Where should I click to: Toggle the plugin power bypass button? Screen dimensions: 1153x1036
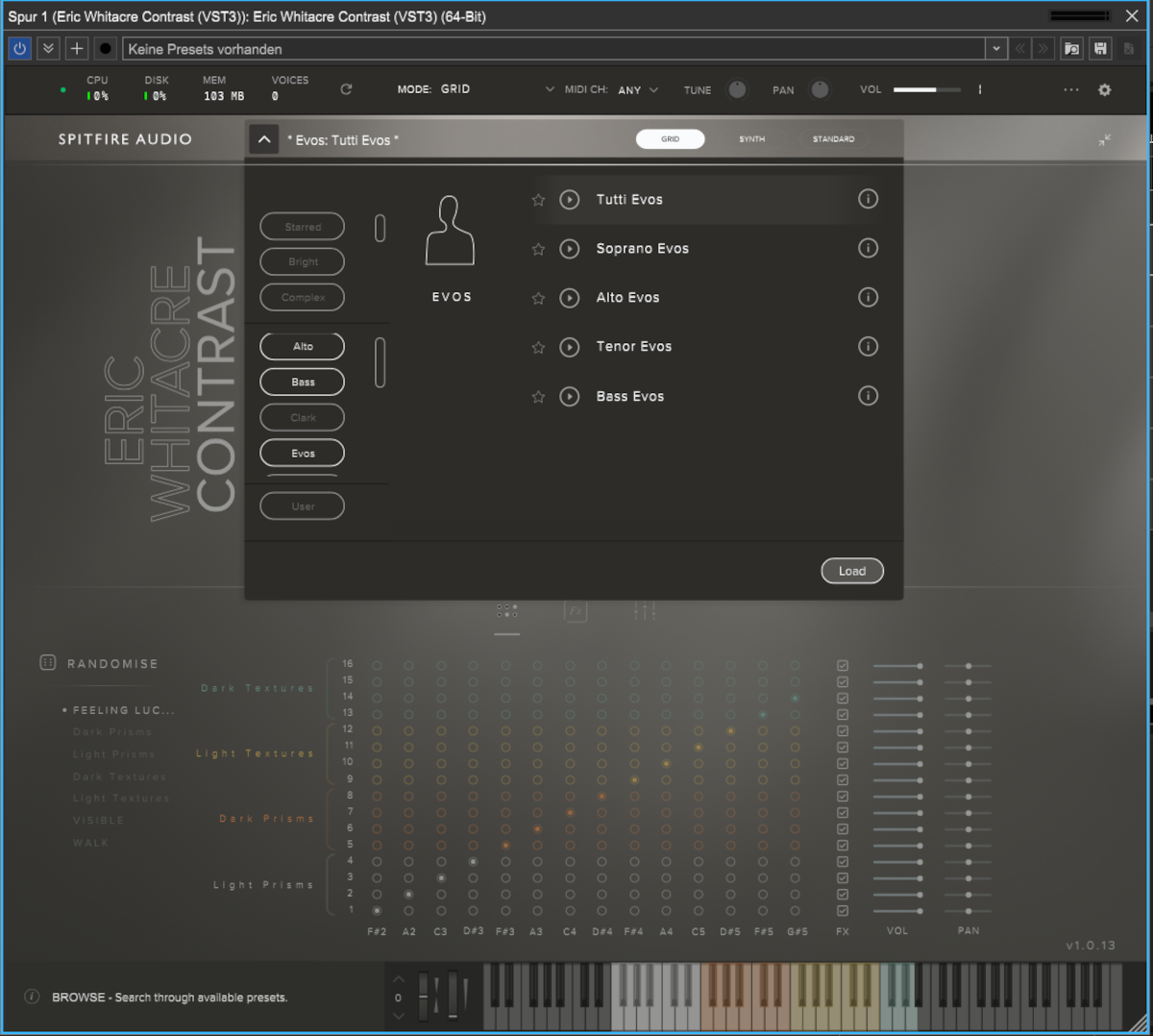[19, 48]
